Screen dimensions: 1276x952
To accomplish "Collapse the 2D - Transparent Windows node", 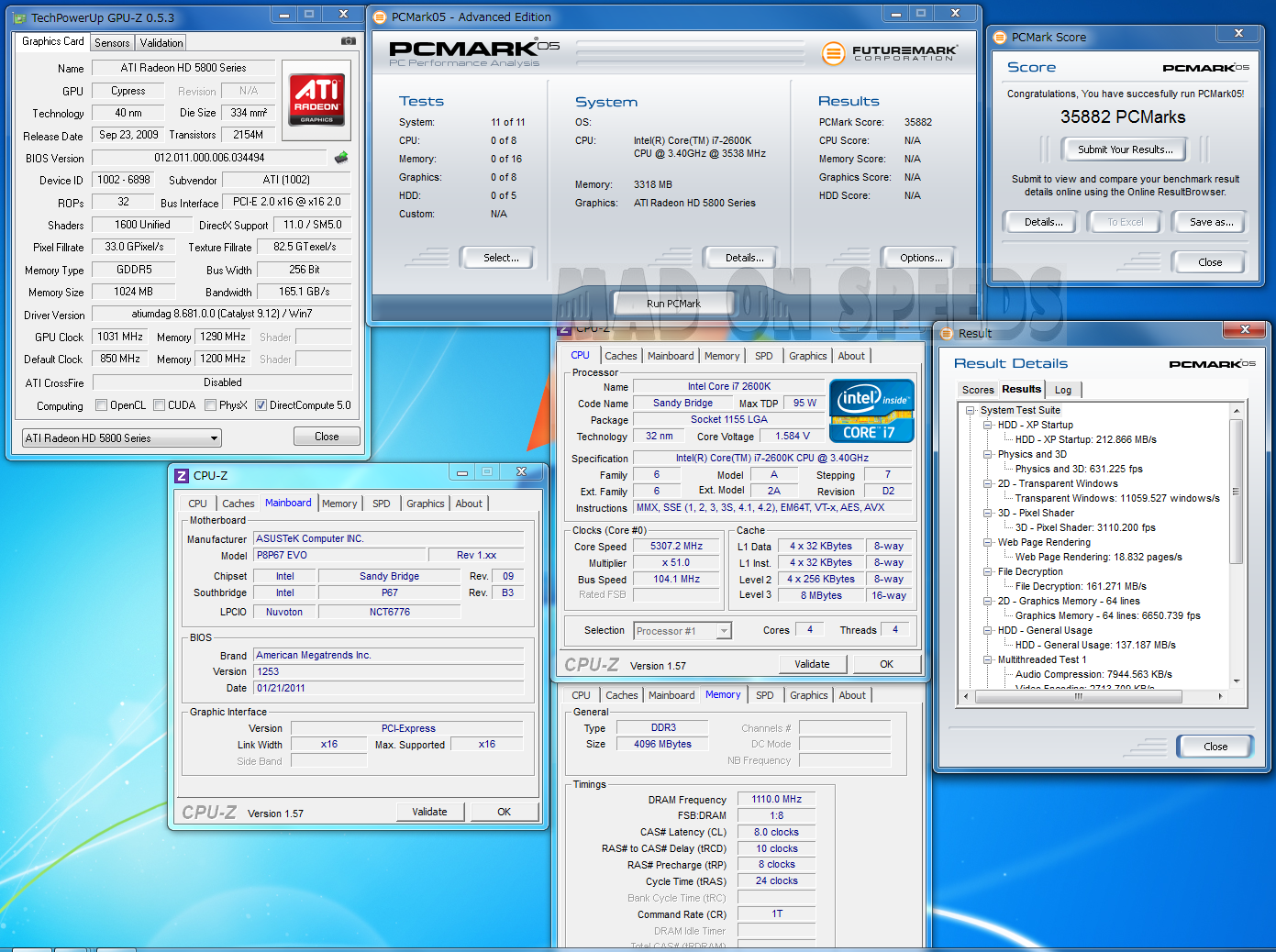I will (988, 484).
